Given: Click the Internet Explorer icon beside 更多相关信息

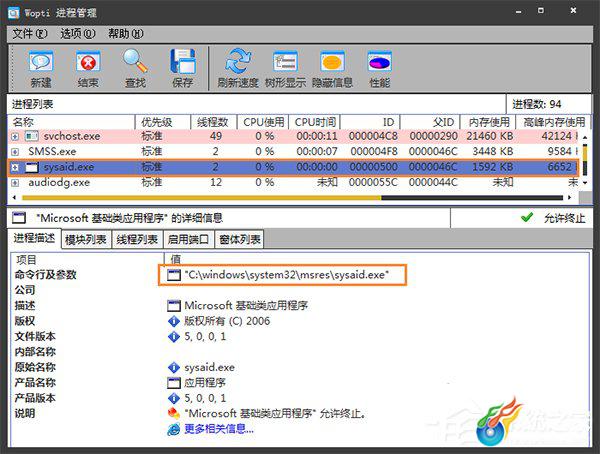Looking at the screenshot, I should click(x=174, y=429).
